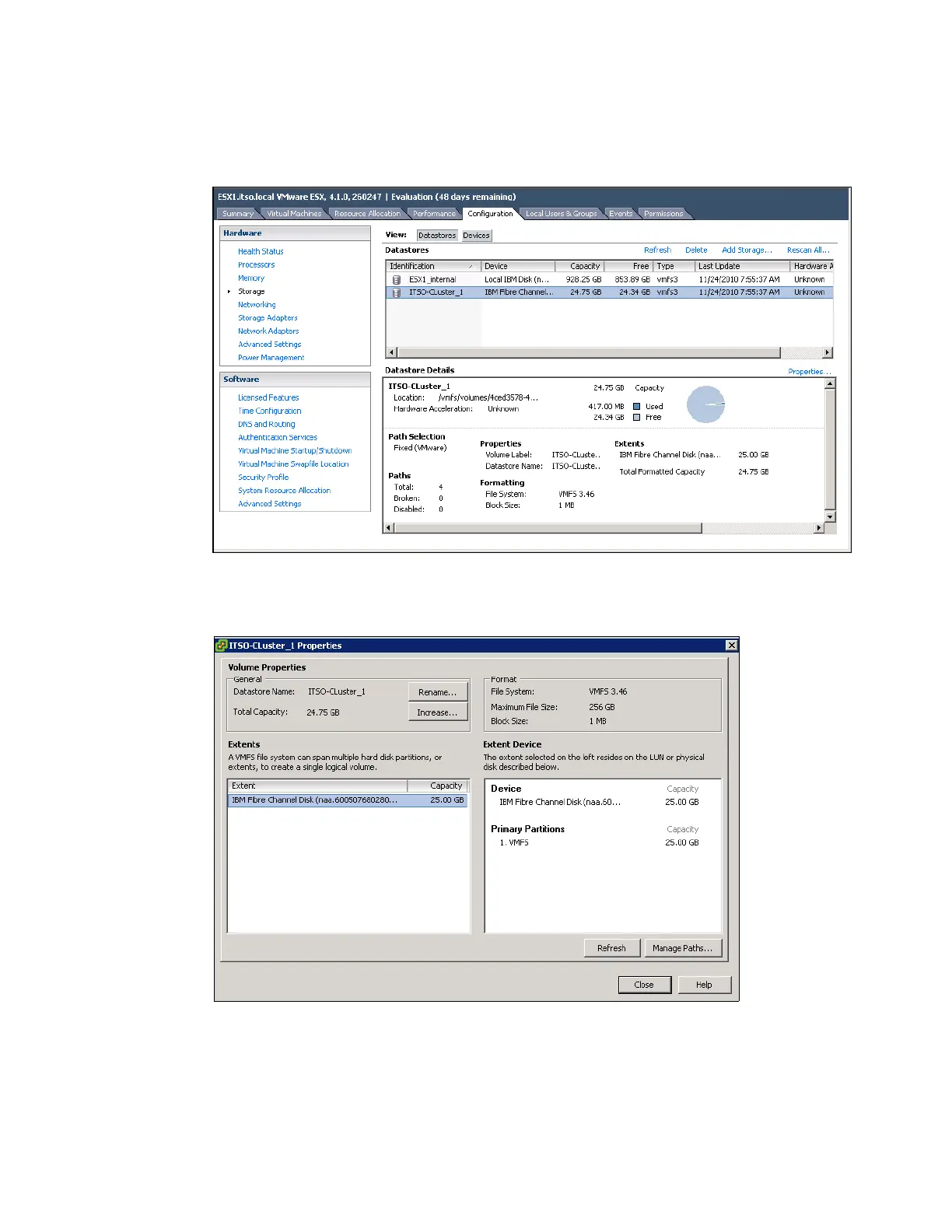This screenshot has height=1232, width=952.
Task: Select the IBM Fibre Channel Disk extent row
Action: click(x=348, y=800)
